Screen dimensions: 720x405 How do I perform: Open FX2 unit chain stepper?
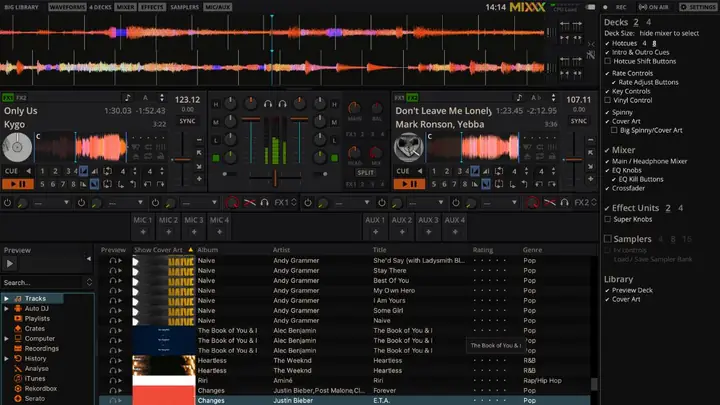click(x=594, y=202)
